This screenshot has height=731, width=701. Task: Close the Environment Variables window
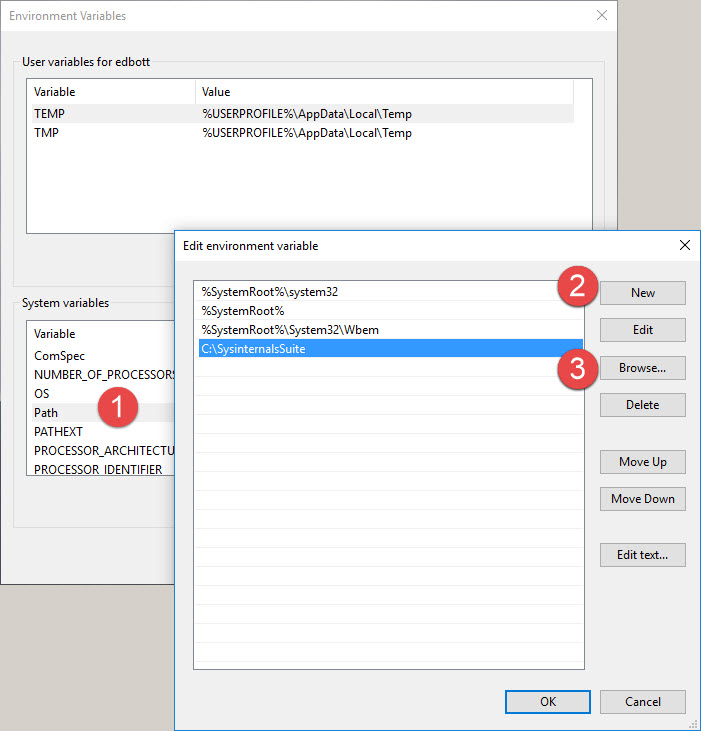[x=601, y=16]
